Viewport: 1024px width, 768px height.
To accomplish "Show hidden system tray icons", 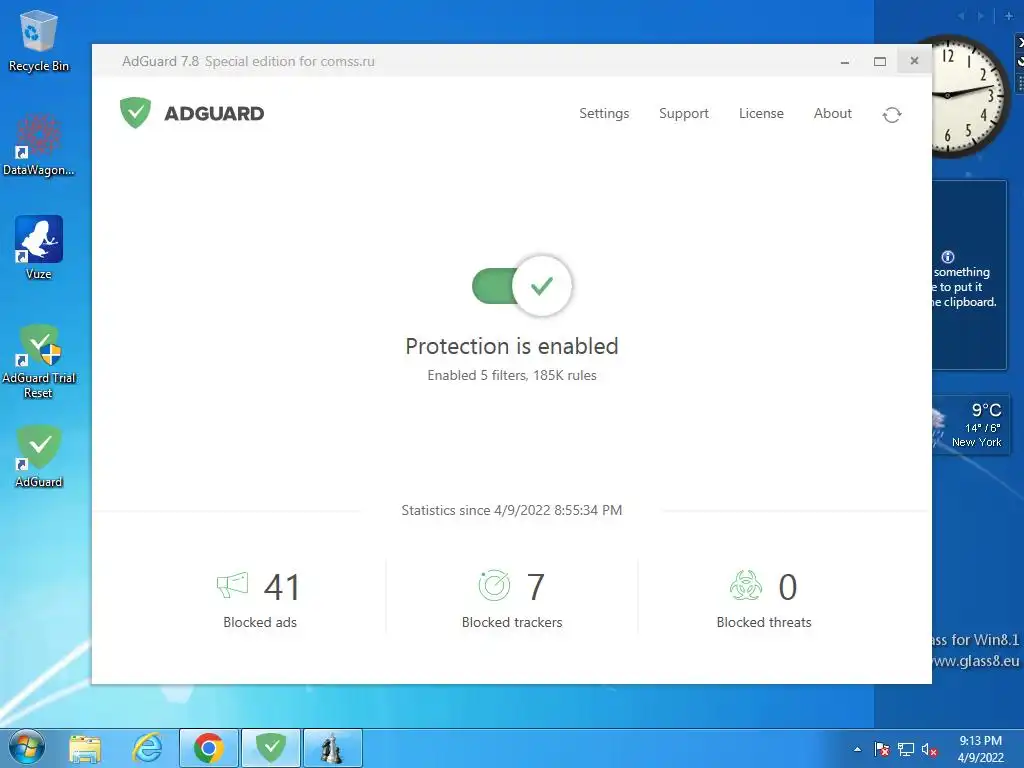I will (x=857, y=749).
